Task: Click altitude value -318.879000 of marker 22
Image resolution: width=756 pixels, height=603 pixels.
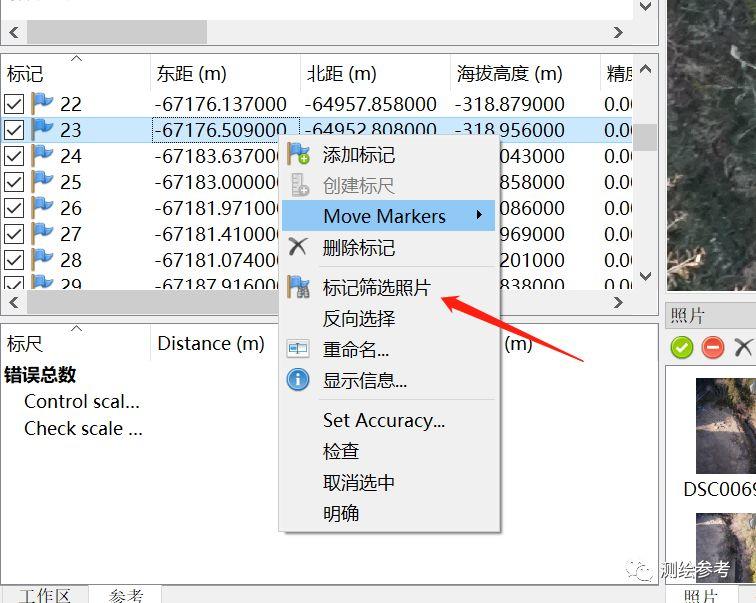Action: pos(510,104)
